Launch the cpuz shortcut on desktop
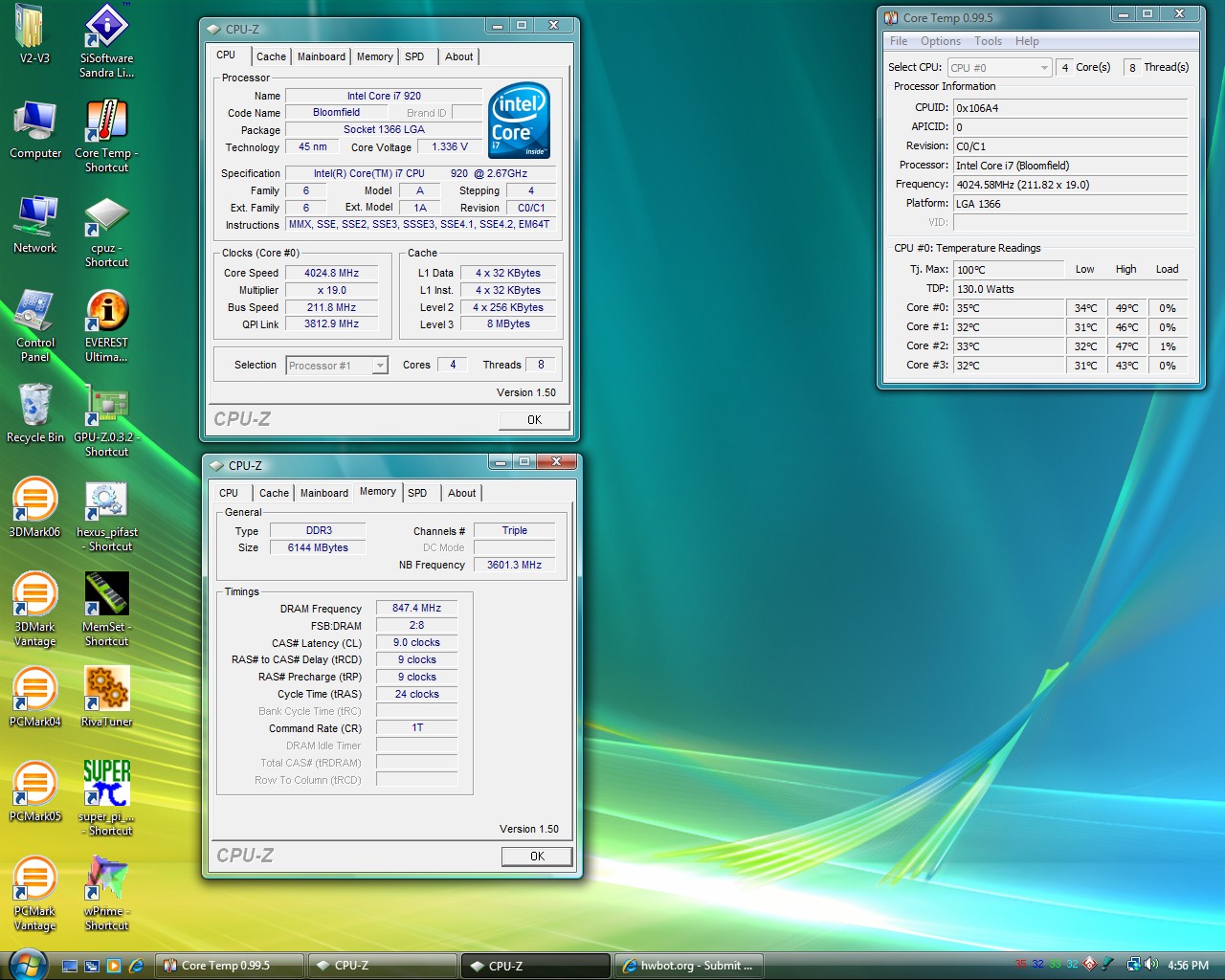 click(106, 232)
